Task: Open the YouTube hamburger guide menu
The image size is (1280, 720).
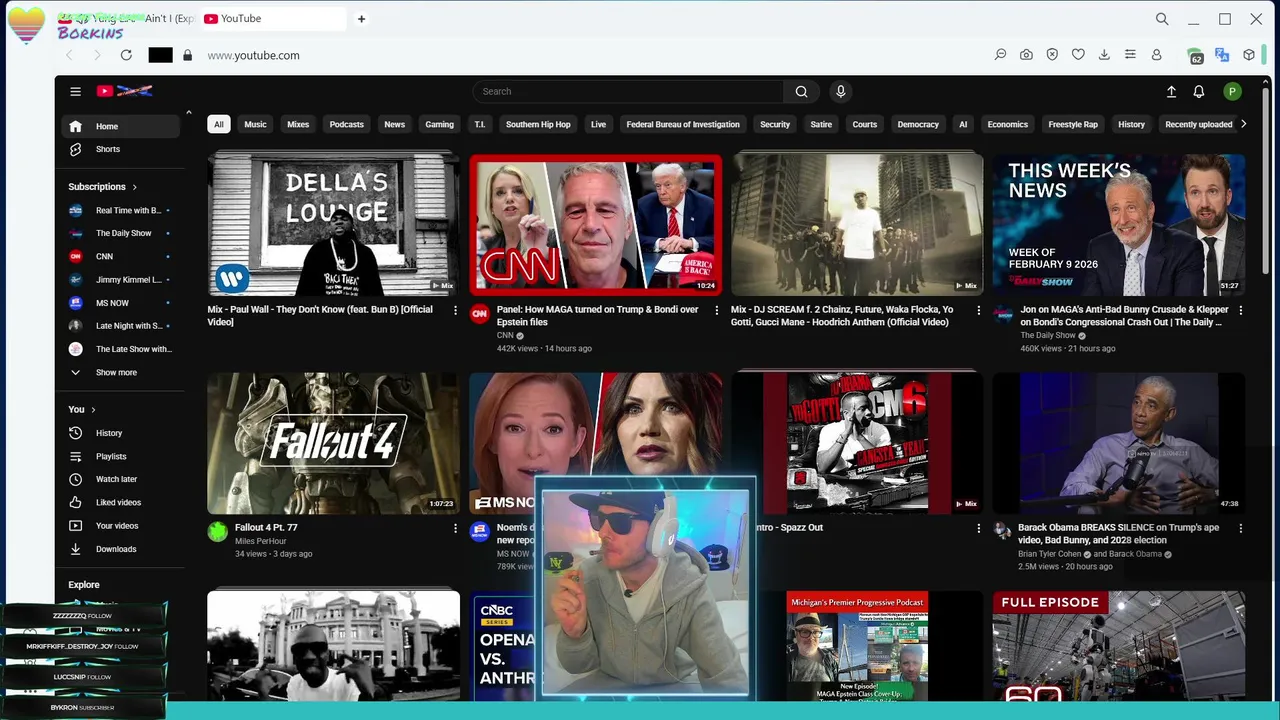Action: 75,91
